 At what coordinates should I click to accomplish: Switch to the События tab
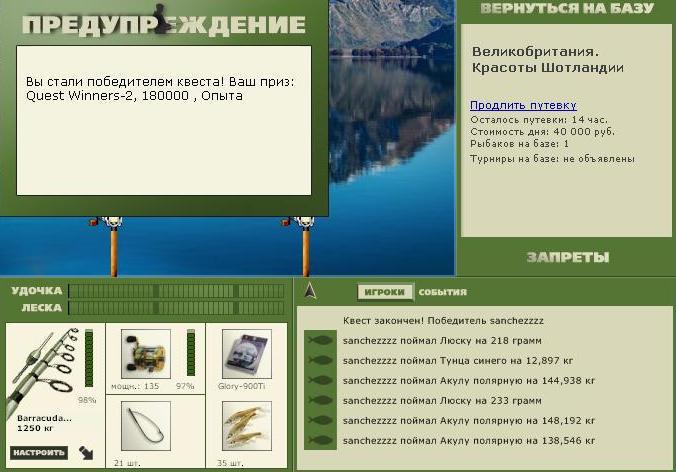click(442, 292)
